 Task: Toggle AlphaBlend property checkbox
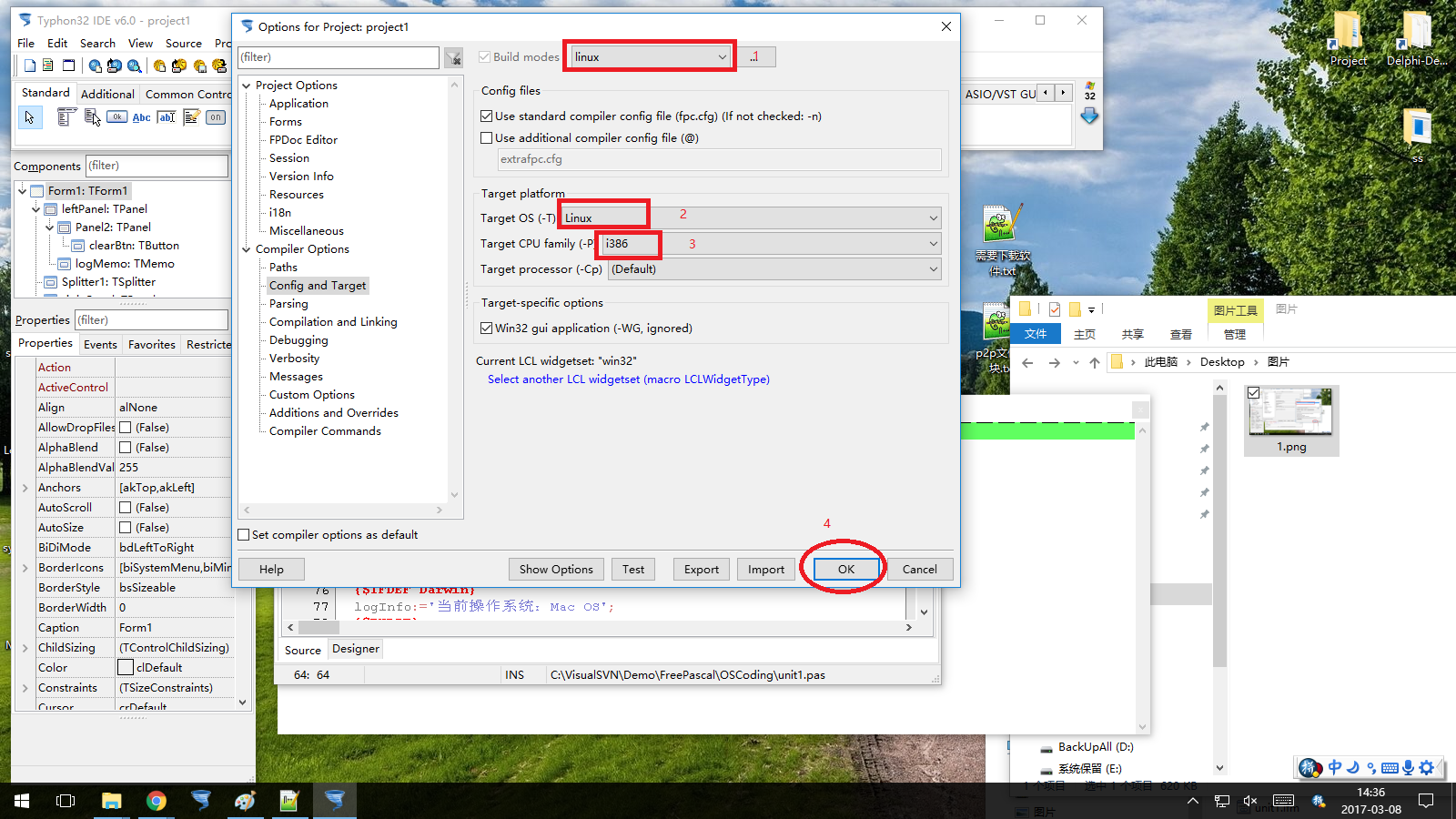[126, 448]
